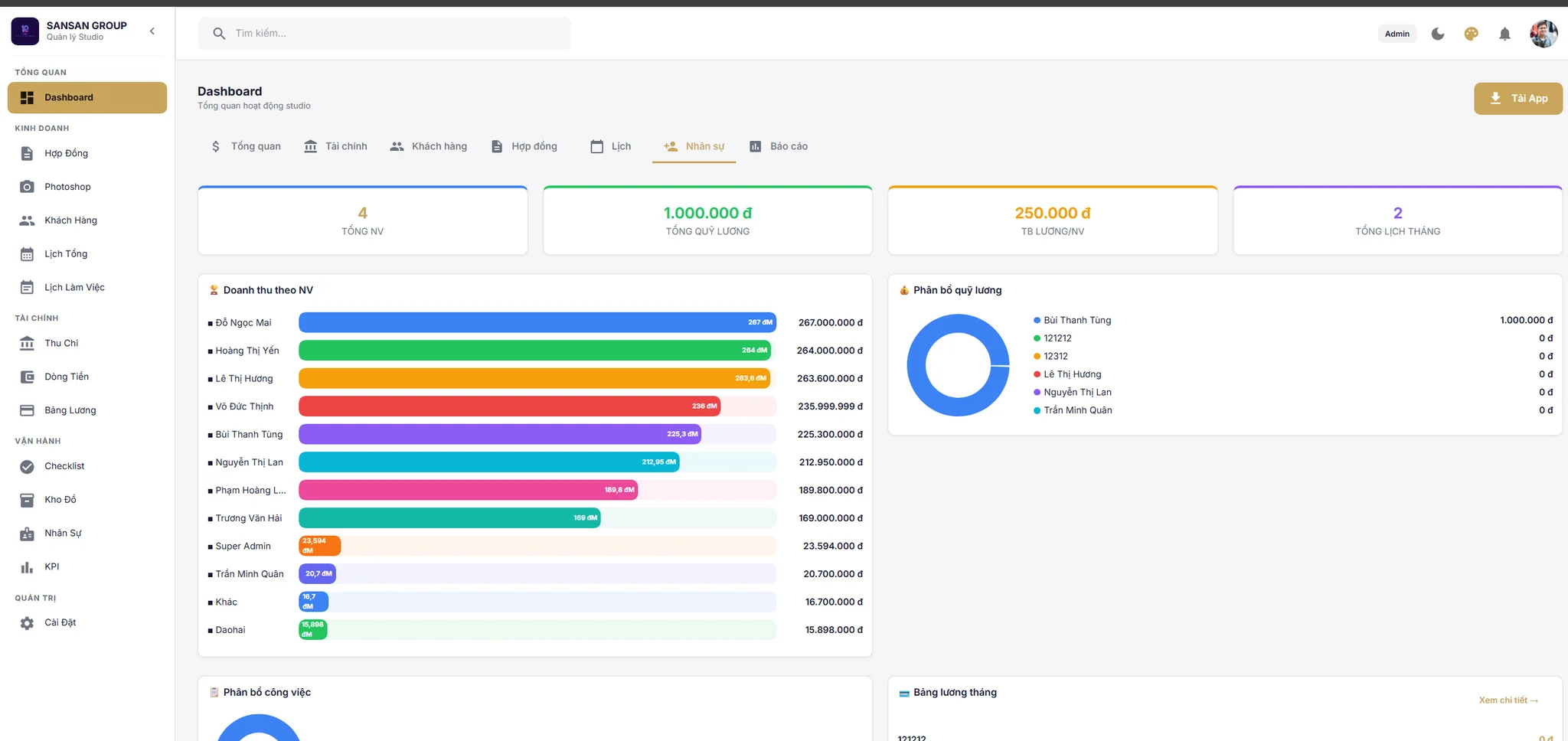The width and height of the screenshot is (1568, 741).
Task: Click the search magnifier icon
Action: pos(219,34)
